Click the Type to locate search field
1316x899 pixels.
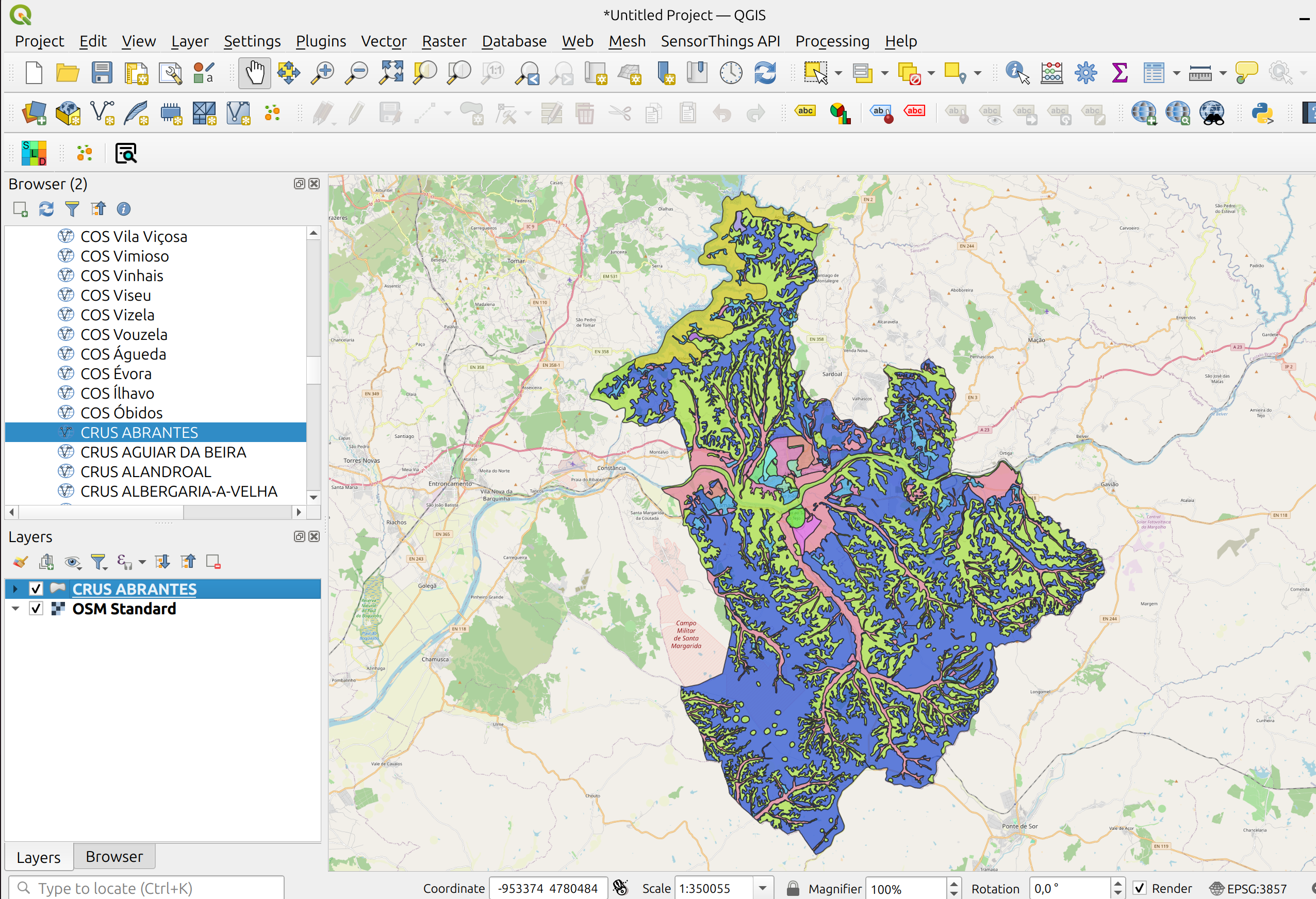(x=146, y=888)
